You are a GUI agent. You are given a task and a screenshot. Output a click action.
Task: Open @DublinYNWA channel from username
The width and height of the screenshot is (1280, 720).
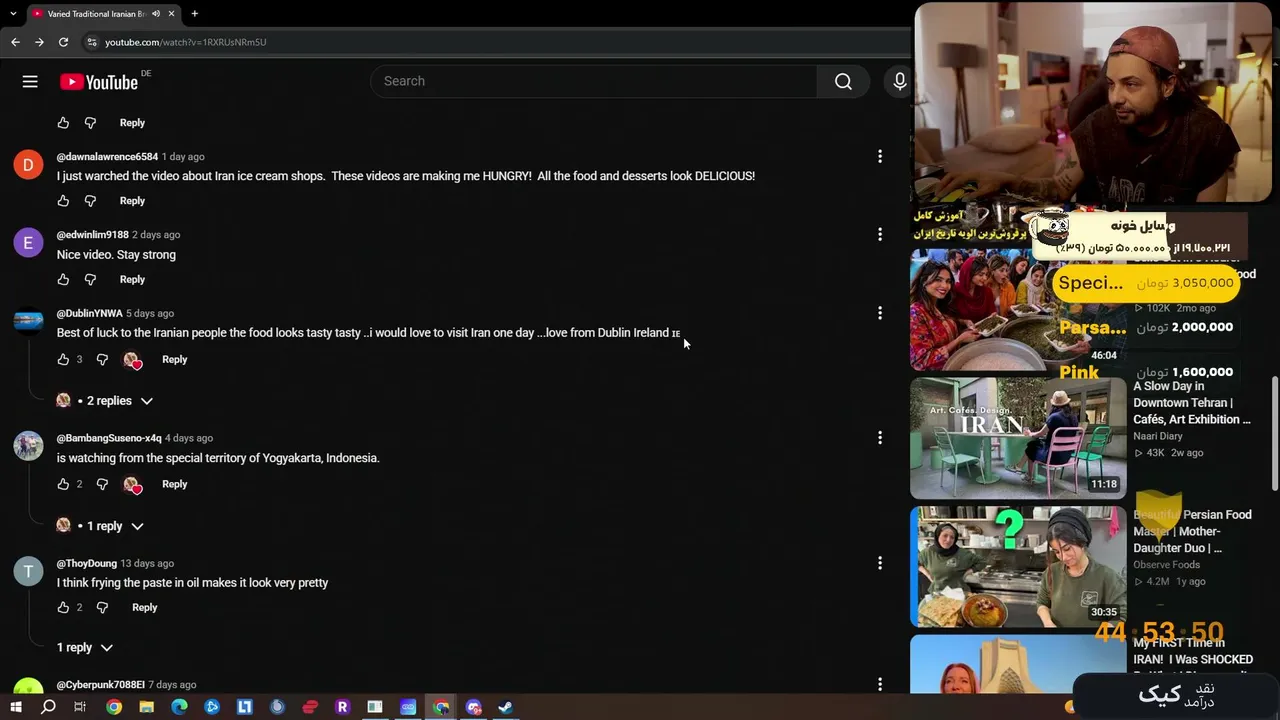click(x=90, y=314)
